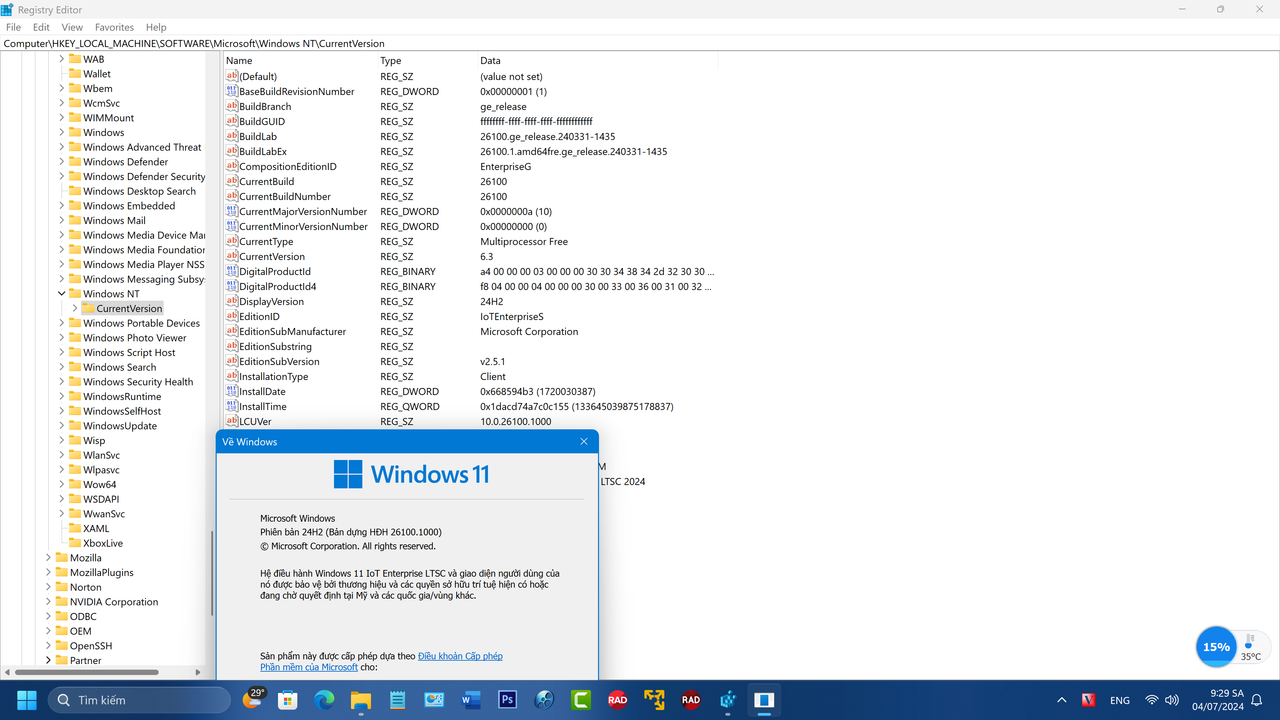Click the QWORD icon beside InstallTime

click(x=232, y=406)
